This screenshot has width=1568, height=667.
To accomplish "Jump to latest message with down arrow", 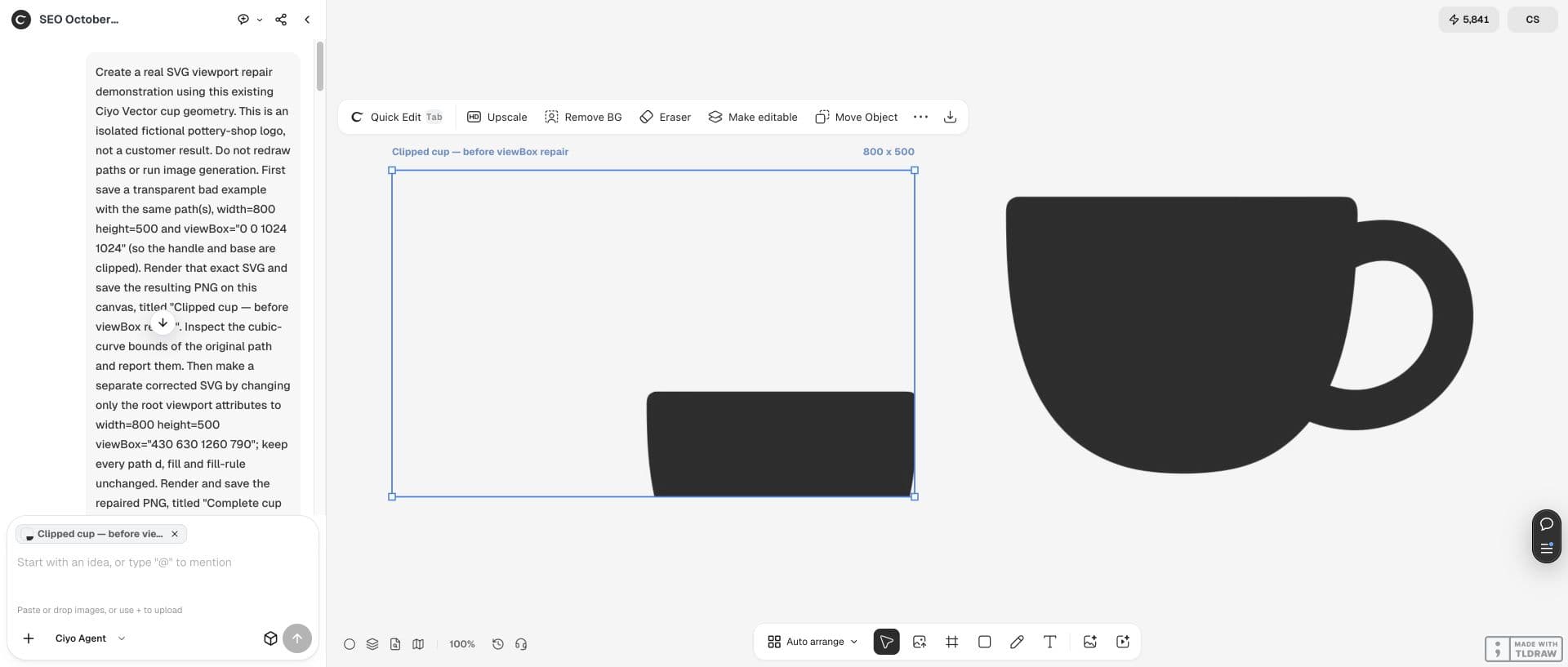I will pos(163,323).
